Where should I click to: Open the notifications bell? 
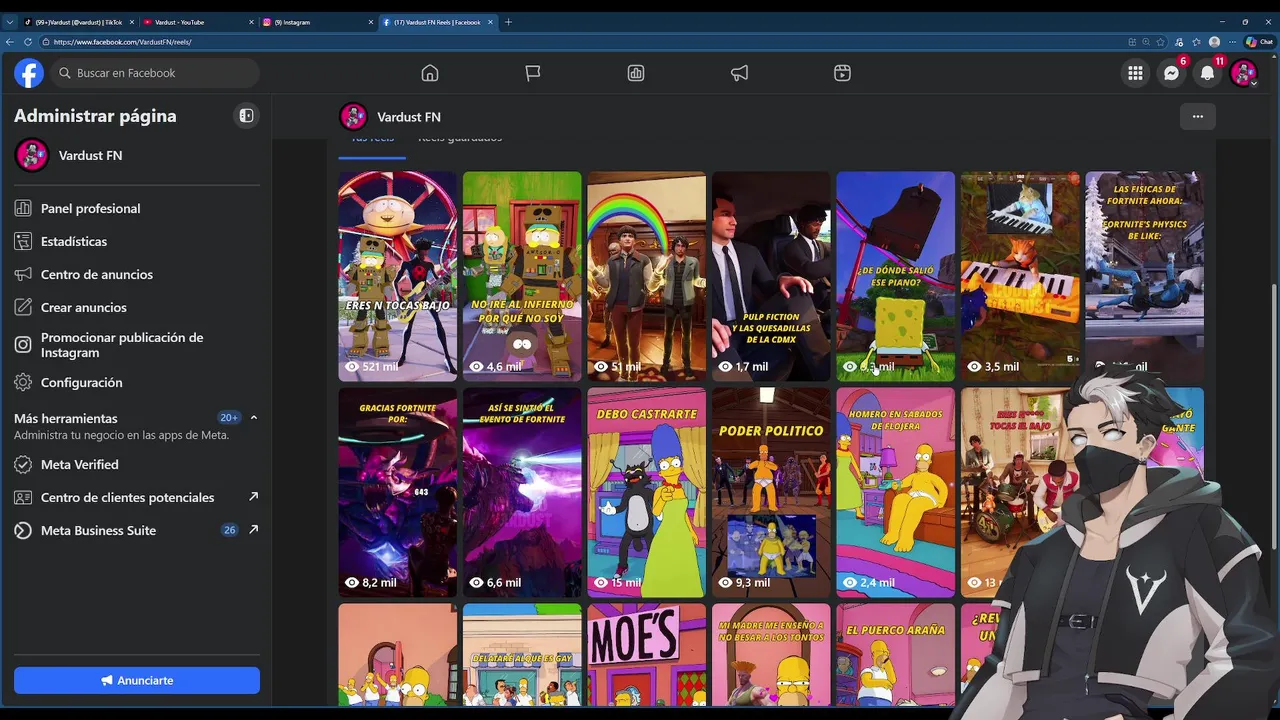[x=1207, y=73]
